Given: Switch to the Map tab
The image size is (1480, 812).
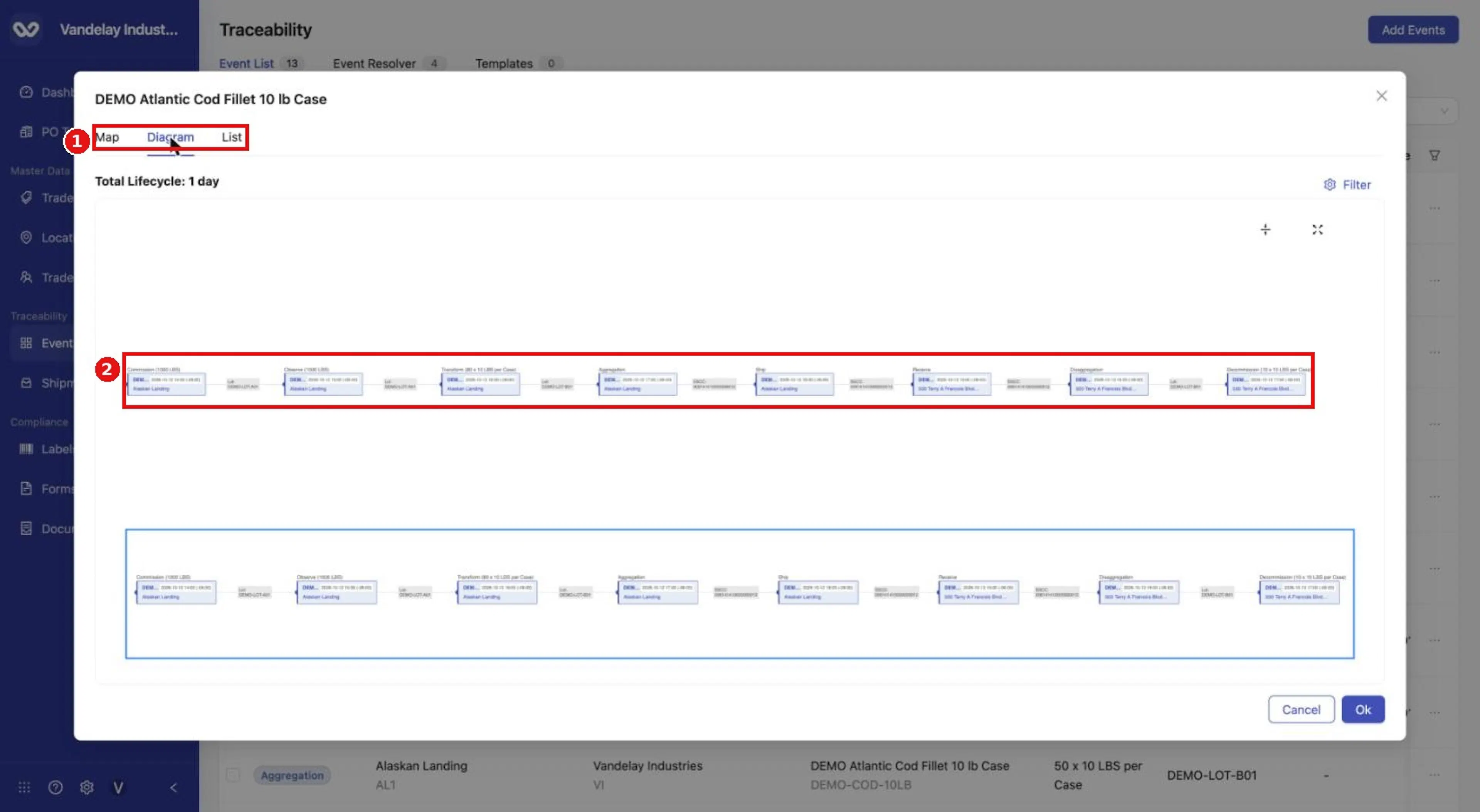Looking at the screenshot, I should click(108, 137).
